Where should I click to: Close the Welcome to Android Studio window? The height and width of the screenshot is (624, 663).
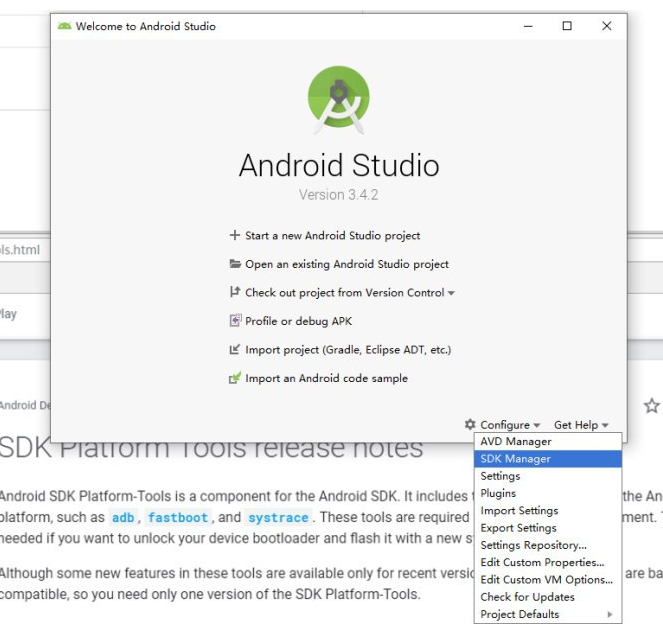click(607, 26)
